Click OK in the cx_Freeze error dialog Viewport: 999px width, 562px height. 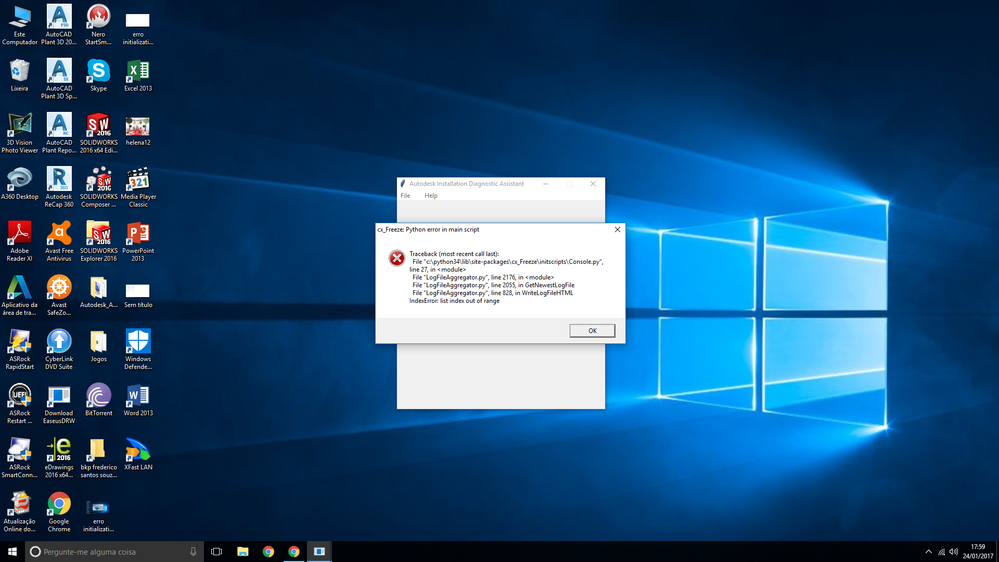pos(592,330)
